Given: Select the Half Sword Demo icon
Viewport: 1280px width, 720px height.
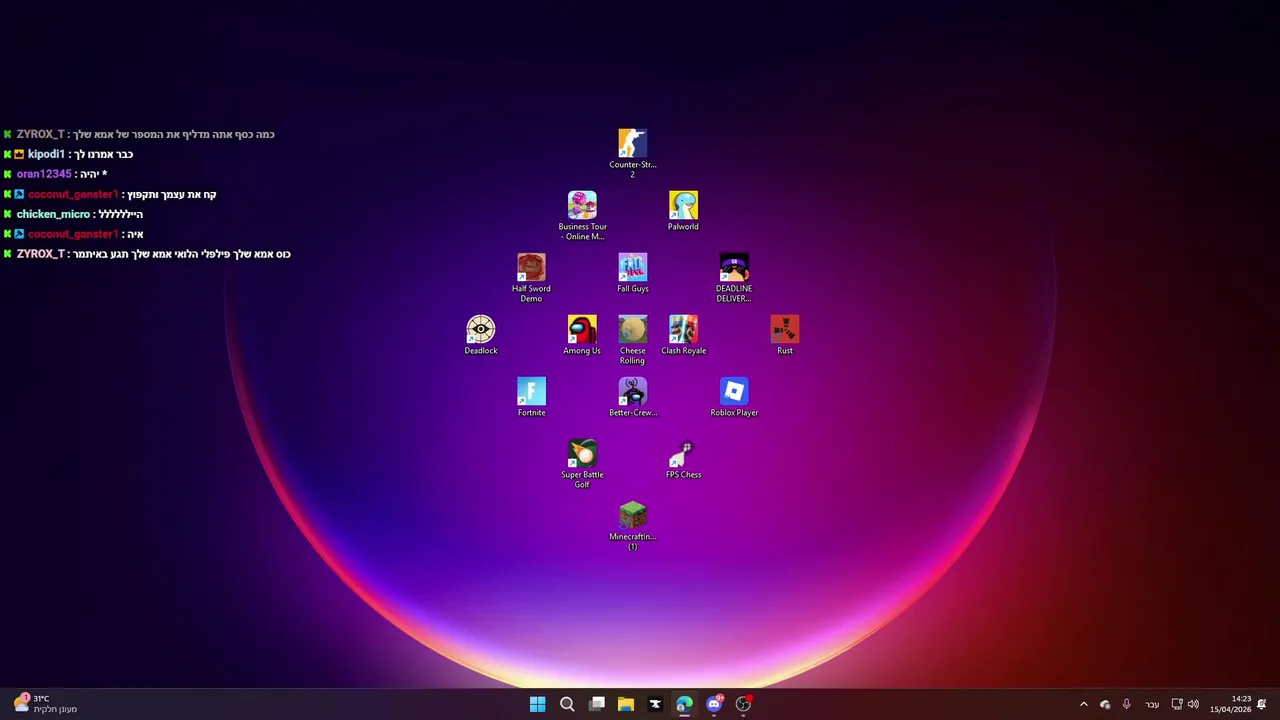Looking at the screenshot, I should click(531, 277).
